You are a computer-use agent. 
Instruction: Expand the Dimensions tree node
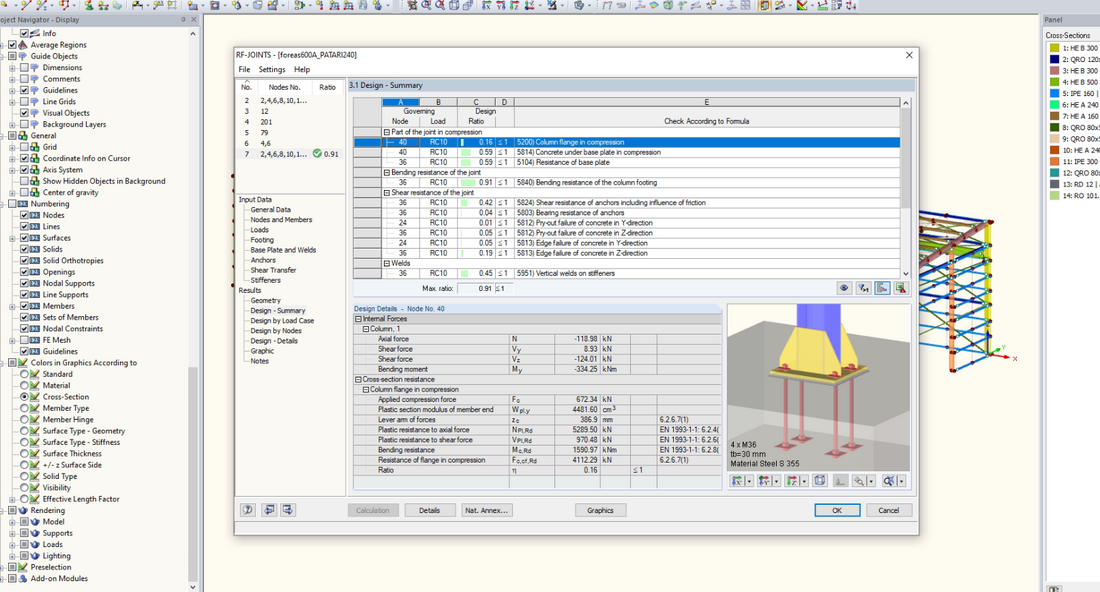[12, 68]
